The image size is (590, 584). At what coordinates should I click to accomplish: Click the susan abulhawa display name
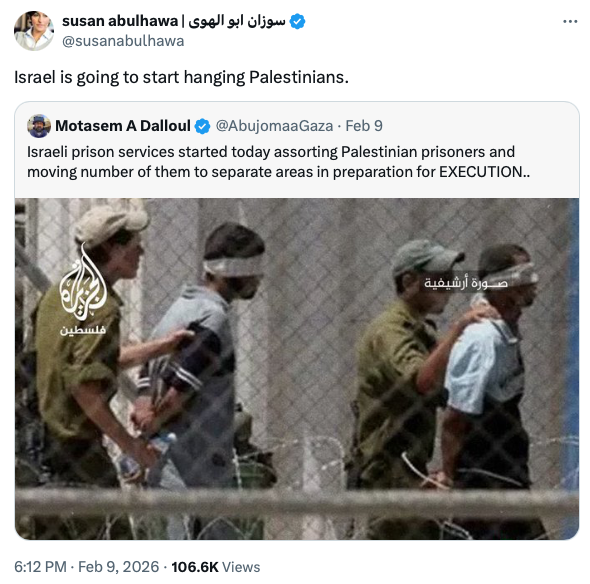(120, 21)
